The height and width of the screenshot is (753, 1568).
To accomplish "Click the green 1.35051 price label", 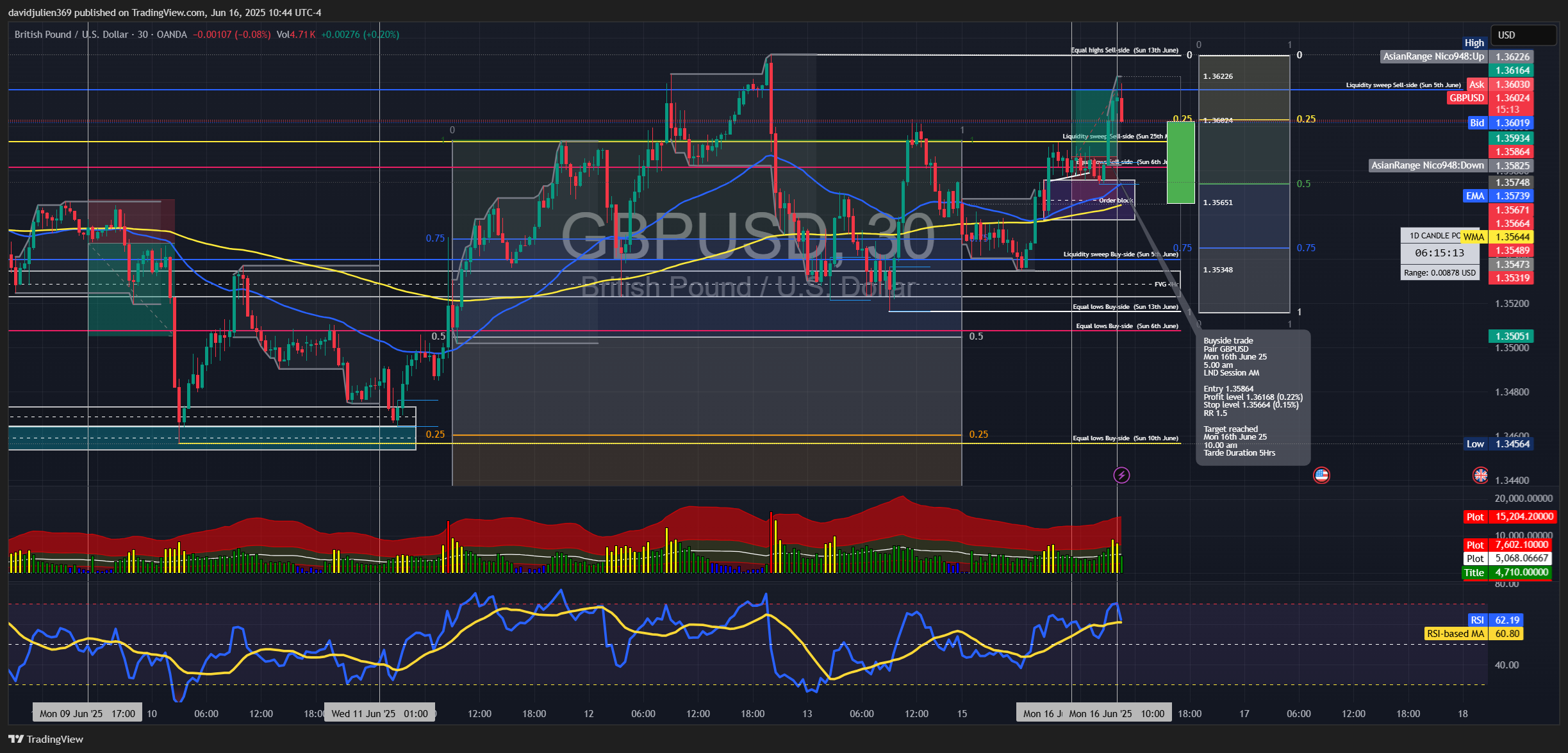I will (x=1512, y=336).
